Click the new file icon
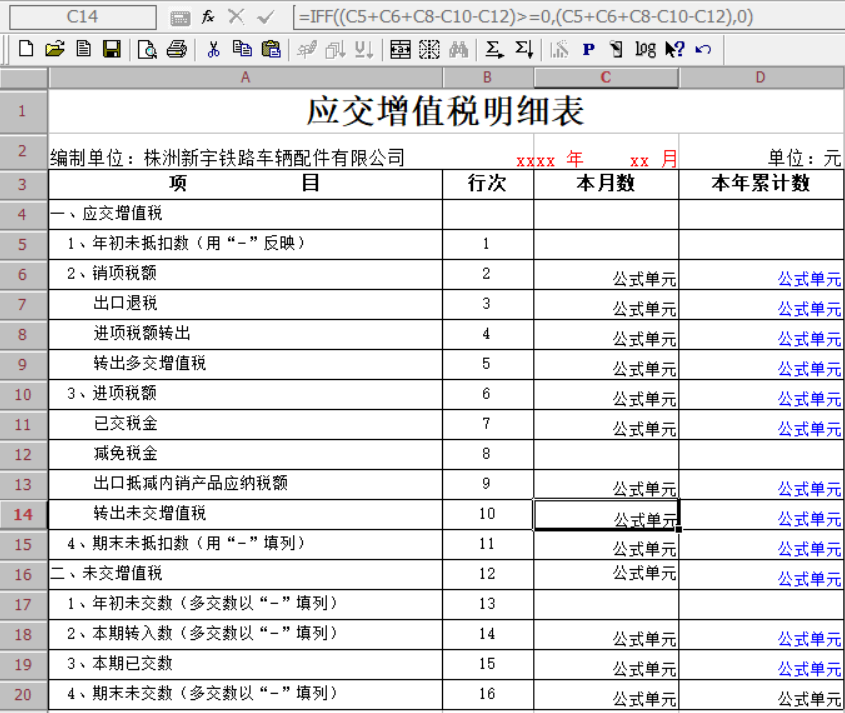845x713 pixels. coord(26,50)
